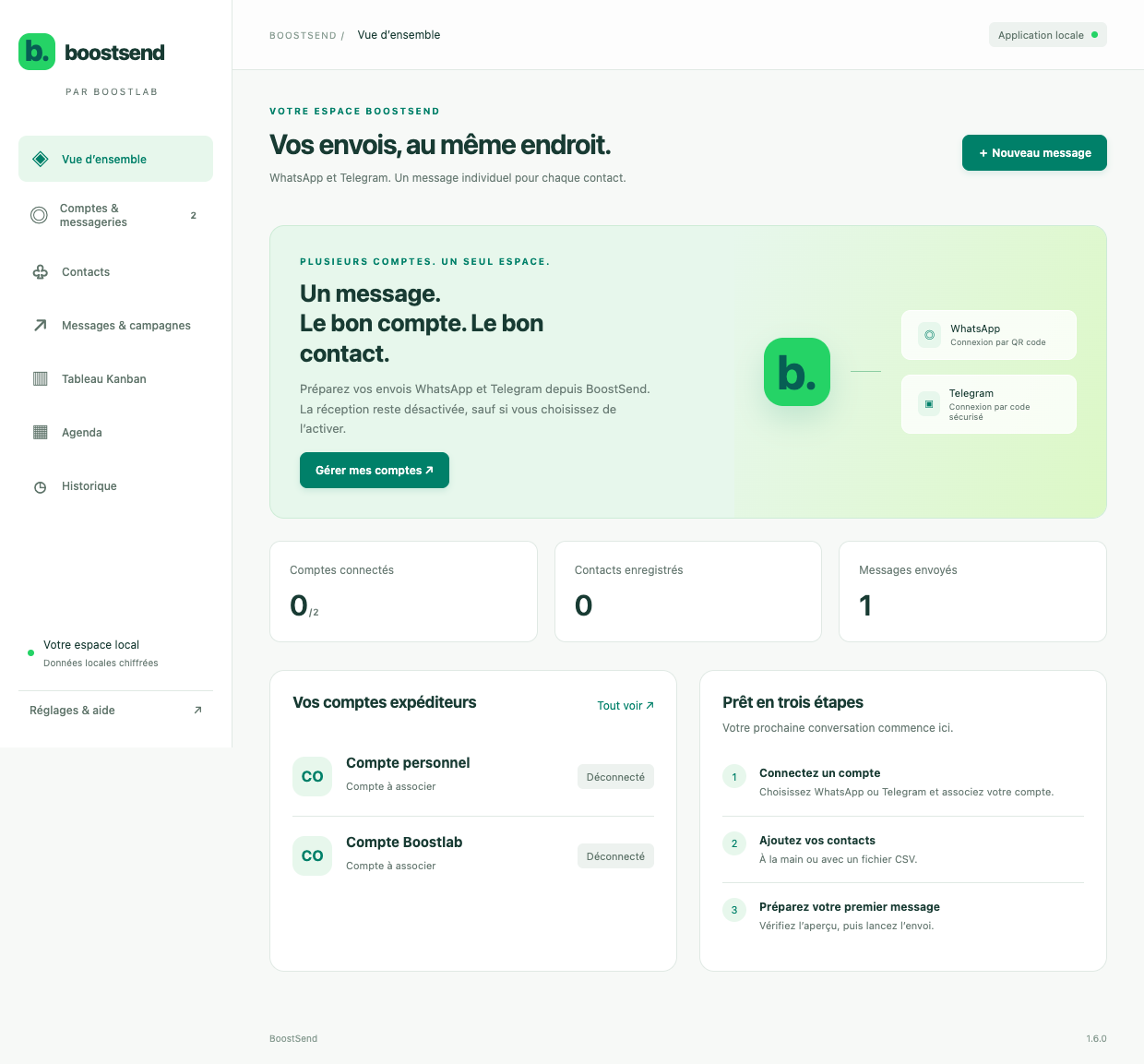
Task: Click Données locales chiffrées text
Action: pyautogui.click(x=101, y=664)
